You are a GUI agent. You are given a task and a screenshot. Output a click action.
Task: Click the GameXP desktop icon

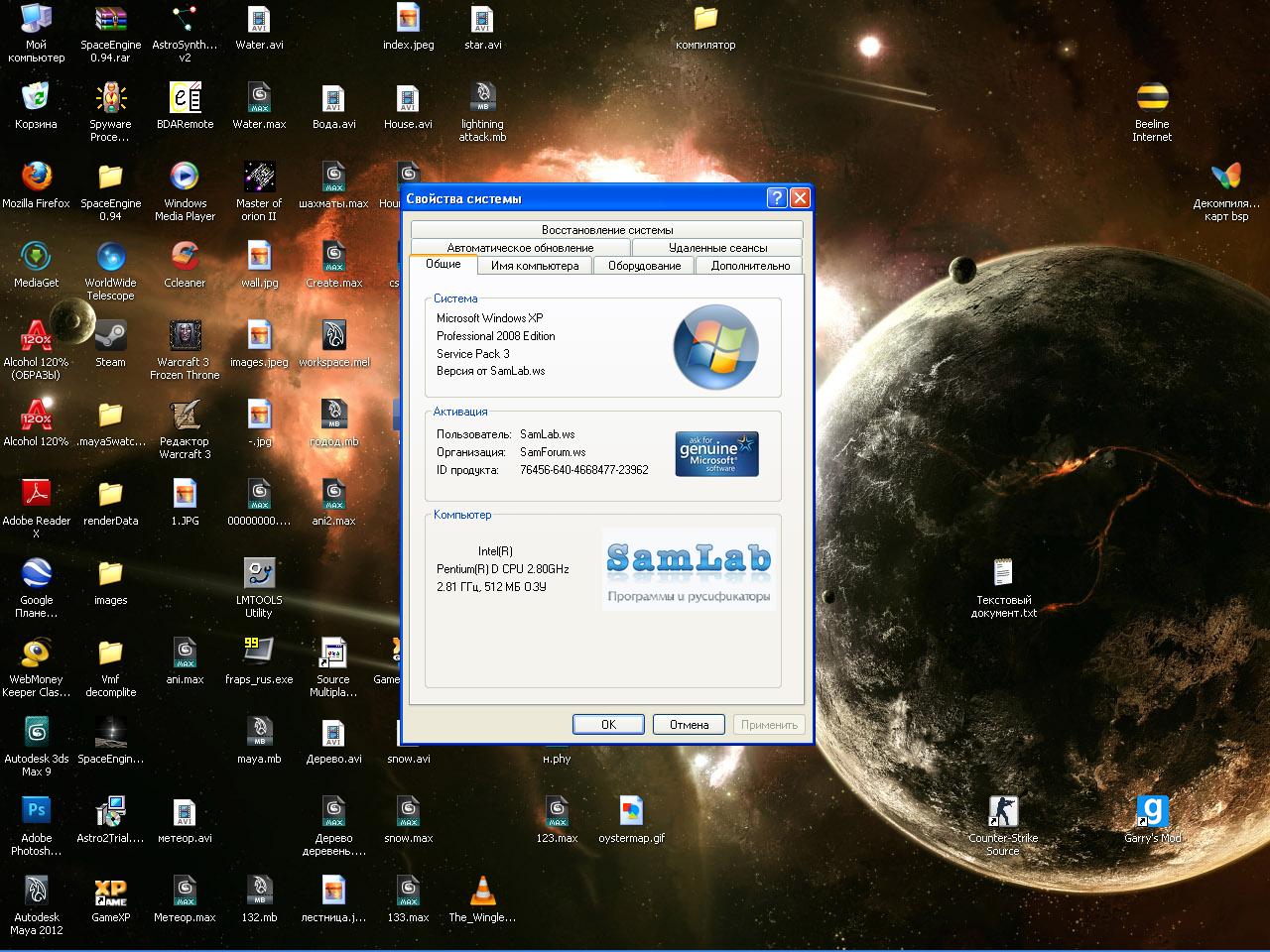point(110,891)
